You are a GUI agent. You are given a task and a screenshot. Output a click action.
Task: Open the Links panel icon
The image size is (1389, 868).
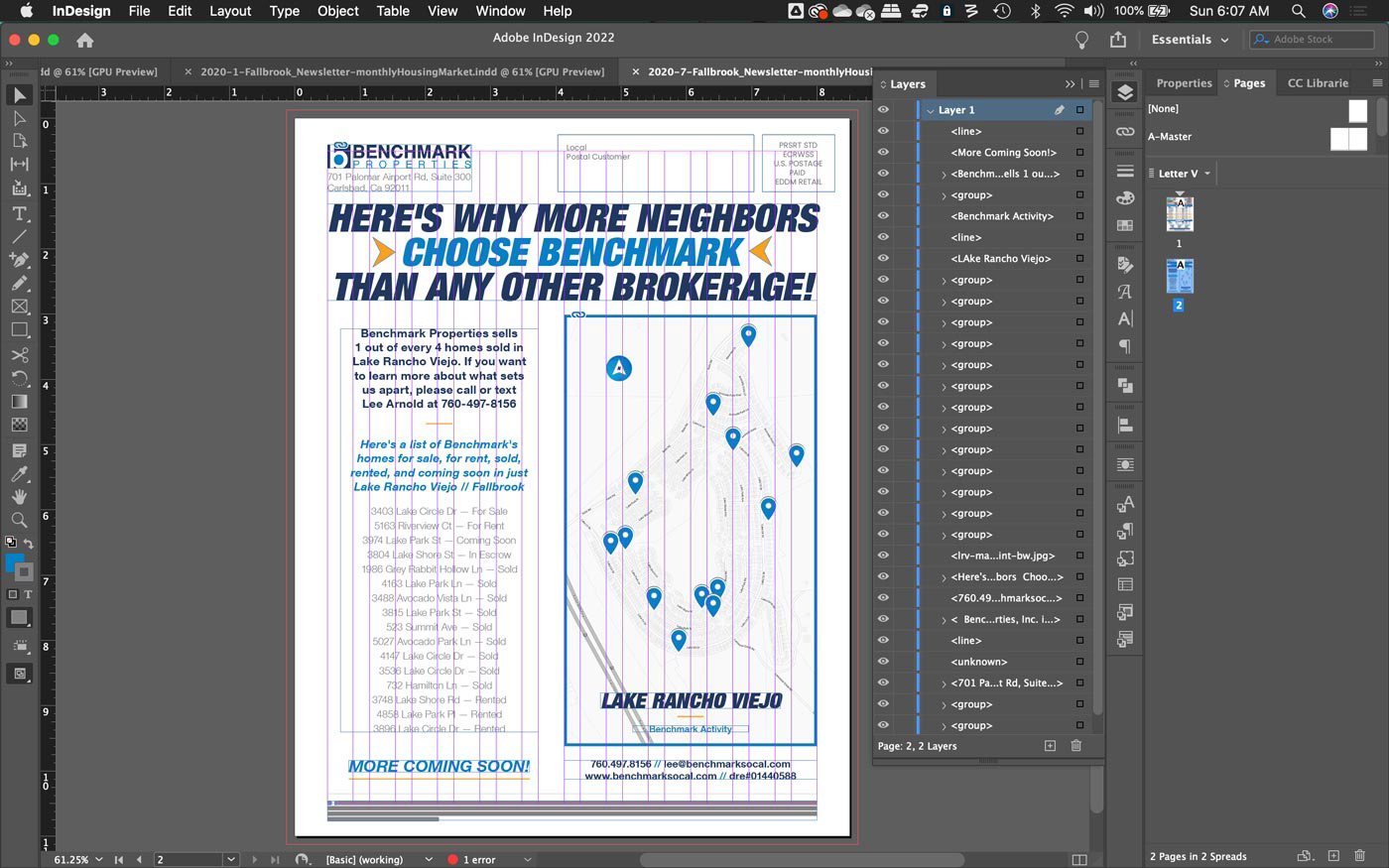pos(1124,131)
